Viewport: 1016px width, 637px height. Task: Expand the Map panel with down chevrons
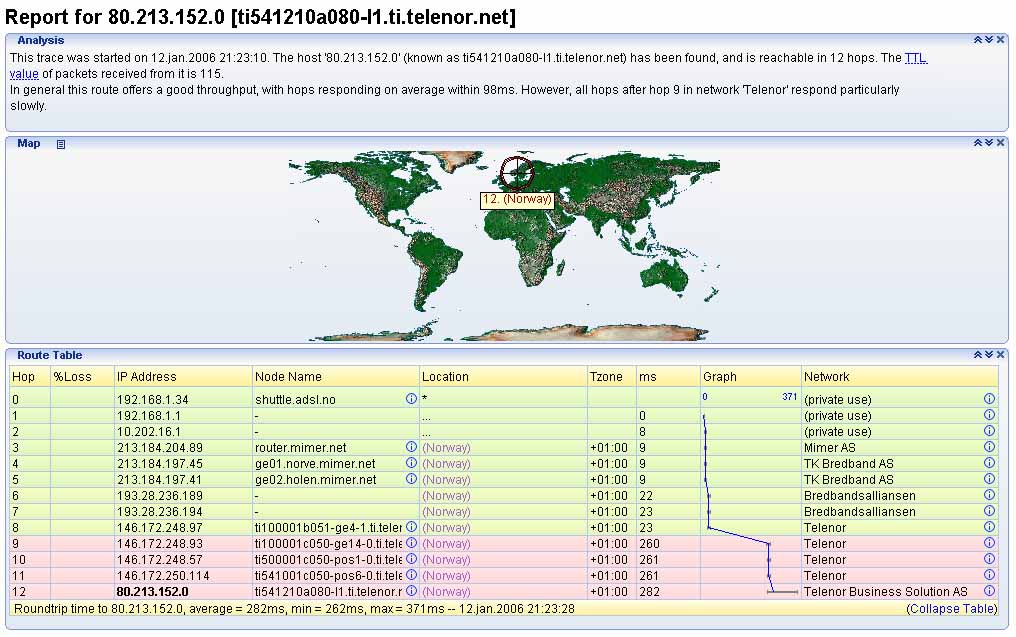pyautogui.click(x=989, y=143)
